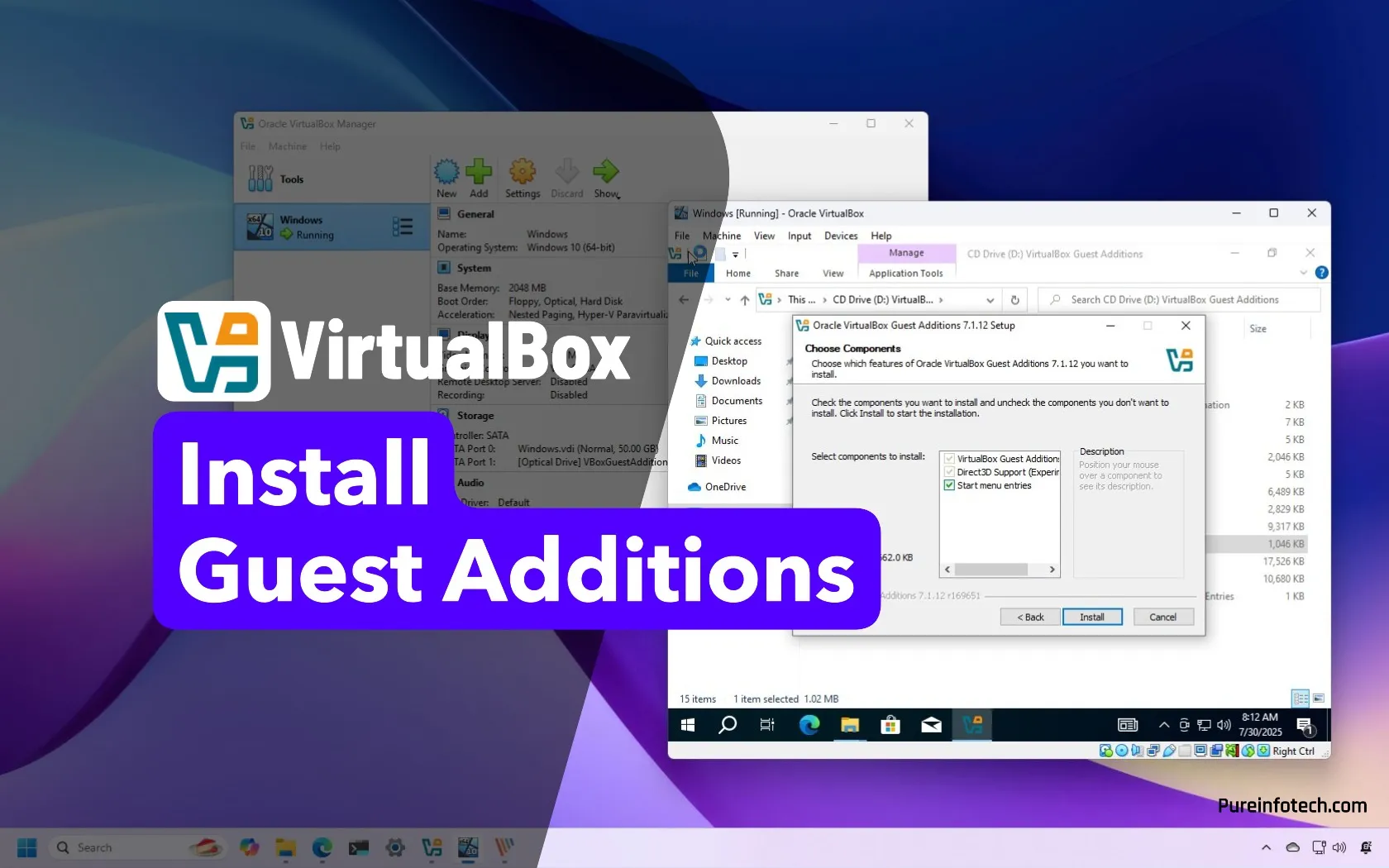Open Show button dropdown arrow in Manager
The image size is (1389, 868).
click(618, 197)
